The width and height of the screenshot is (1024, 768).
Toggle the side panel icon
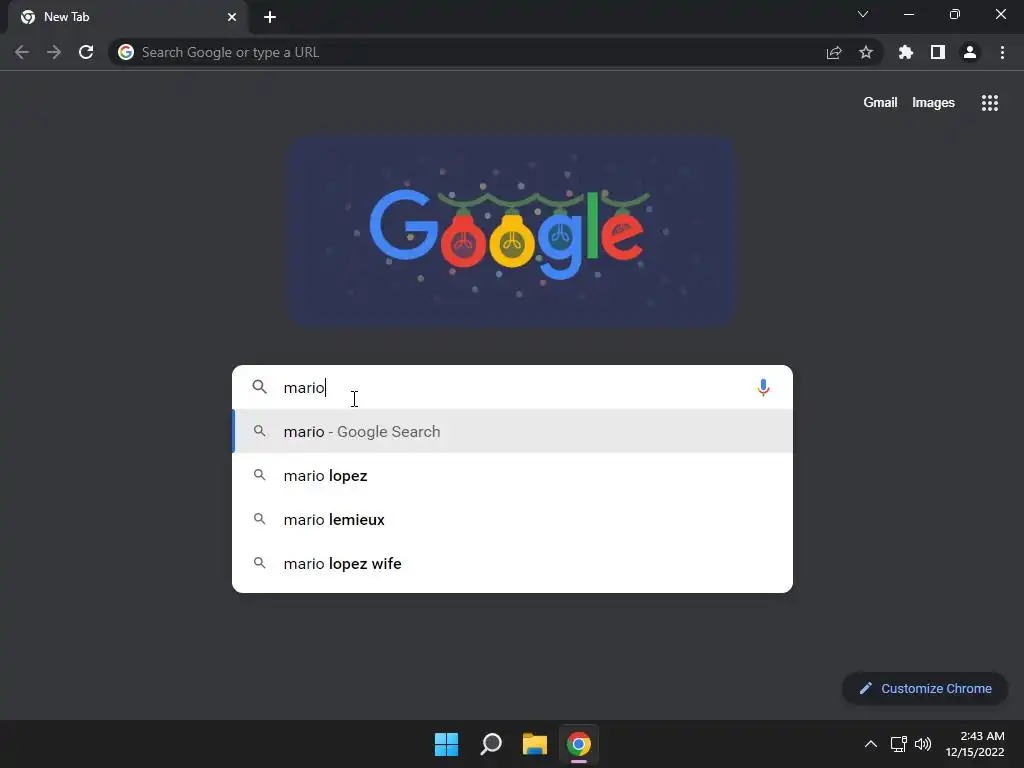(x=938, y=52)
